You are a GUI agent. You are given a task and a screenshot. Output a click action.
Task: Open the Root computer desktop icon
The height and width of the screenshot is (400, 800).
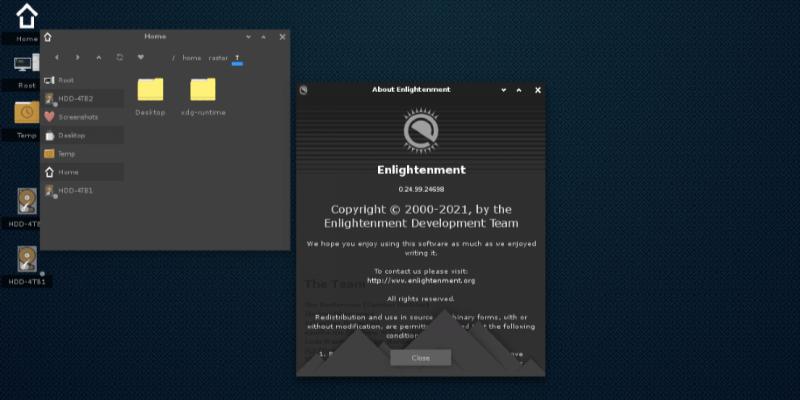[26, 67]
